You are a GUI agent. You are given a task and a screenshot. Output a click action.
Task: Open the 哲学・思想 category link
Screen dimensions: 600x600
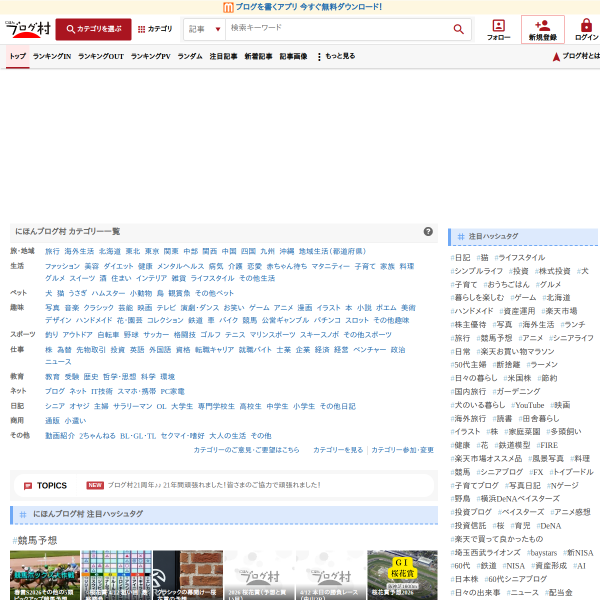pos(119,377)
